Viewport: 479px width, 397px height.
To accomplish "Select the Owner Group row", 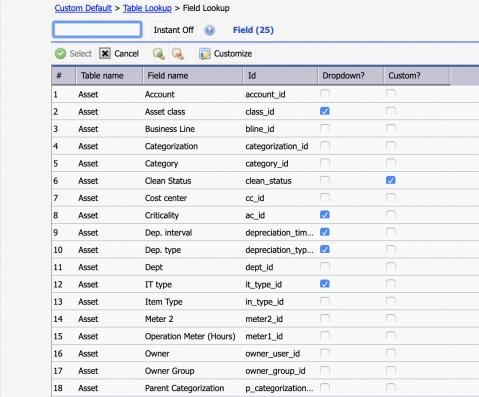I will point(265,371).
